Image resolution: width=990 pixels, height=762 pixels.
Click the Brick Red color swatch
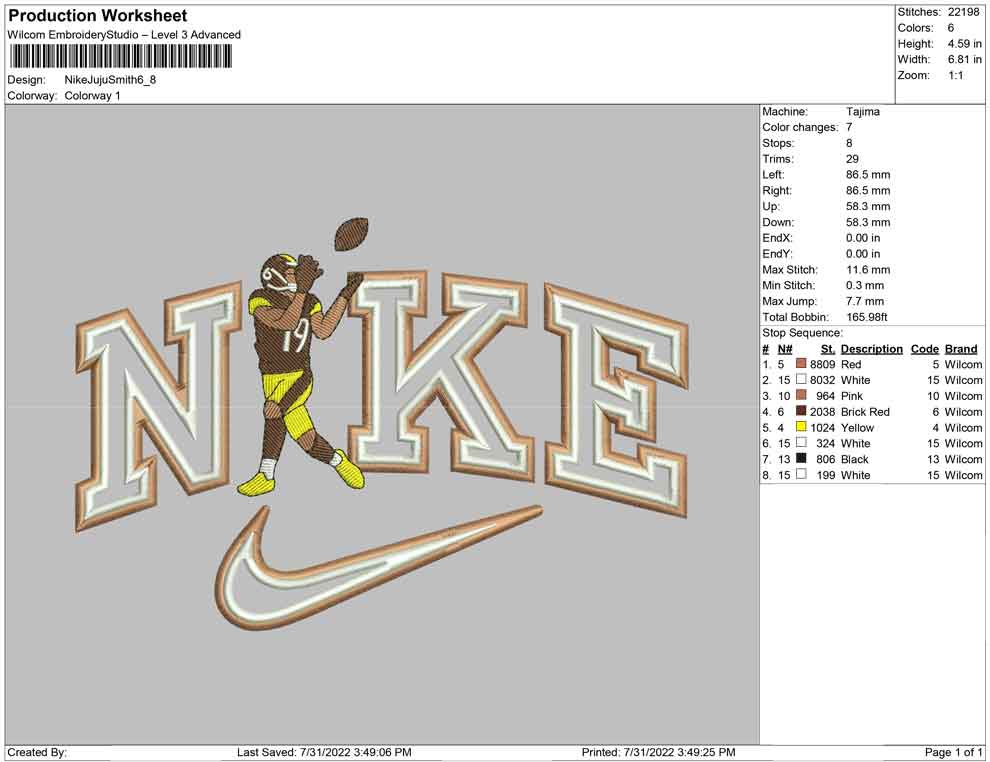(x=801, y=411)
